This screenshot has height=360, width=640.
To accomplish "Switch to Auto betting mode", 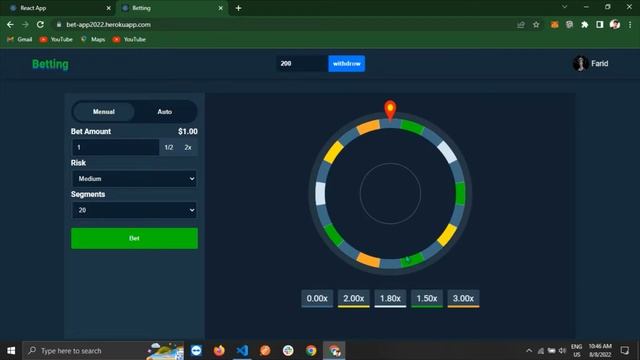I will 164,111.
